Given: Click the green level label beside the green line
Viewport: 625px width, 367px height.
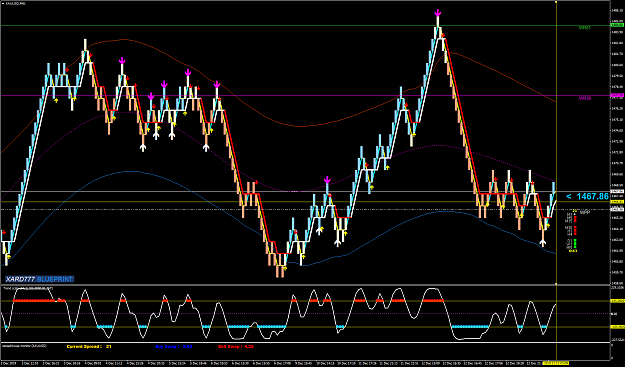Looking at the screenshot, I should click(585, 28).
